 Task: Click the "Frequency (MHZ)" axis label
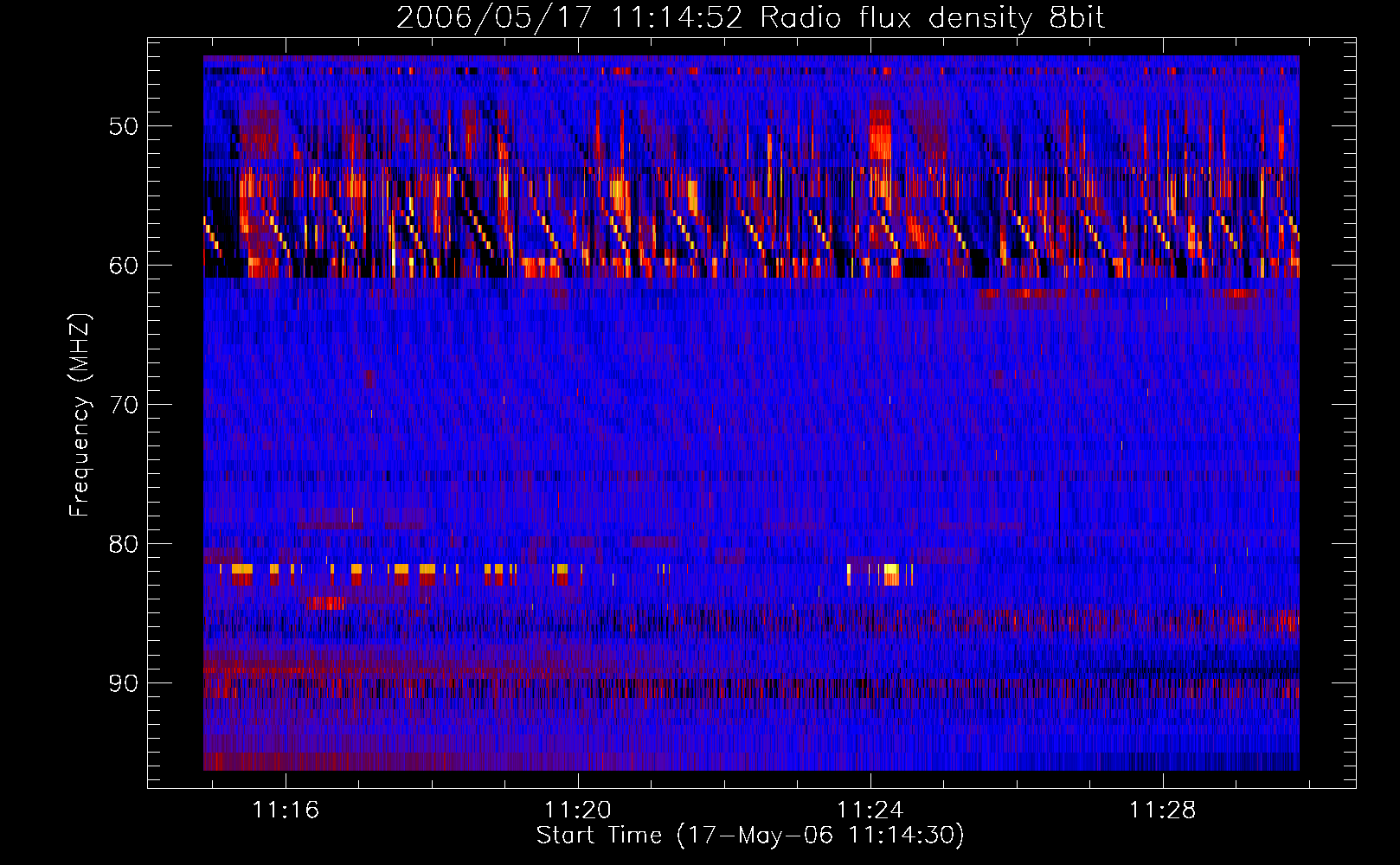80,415
